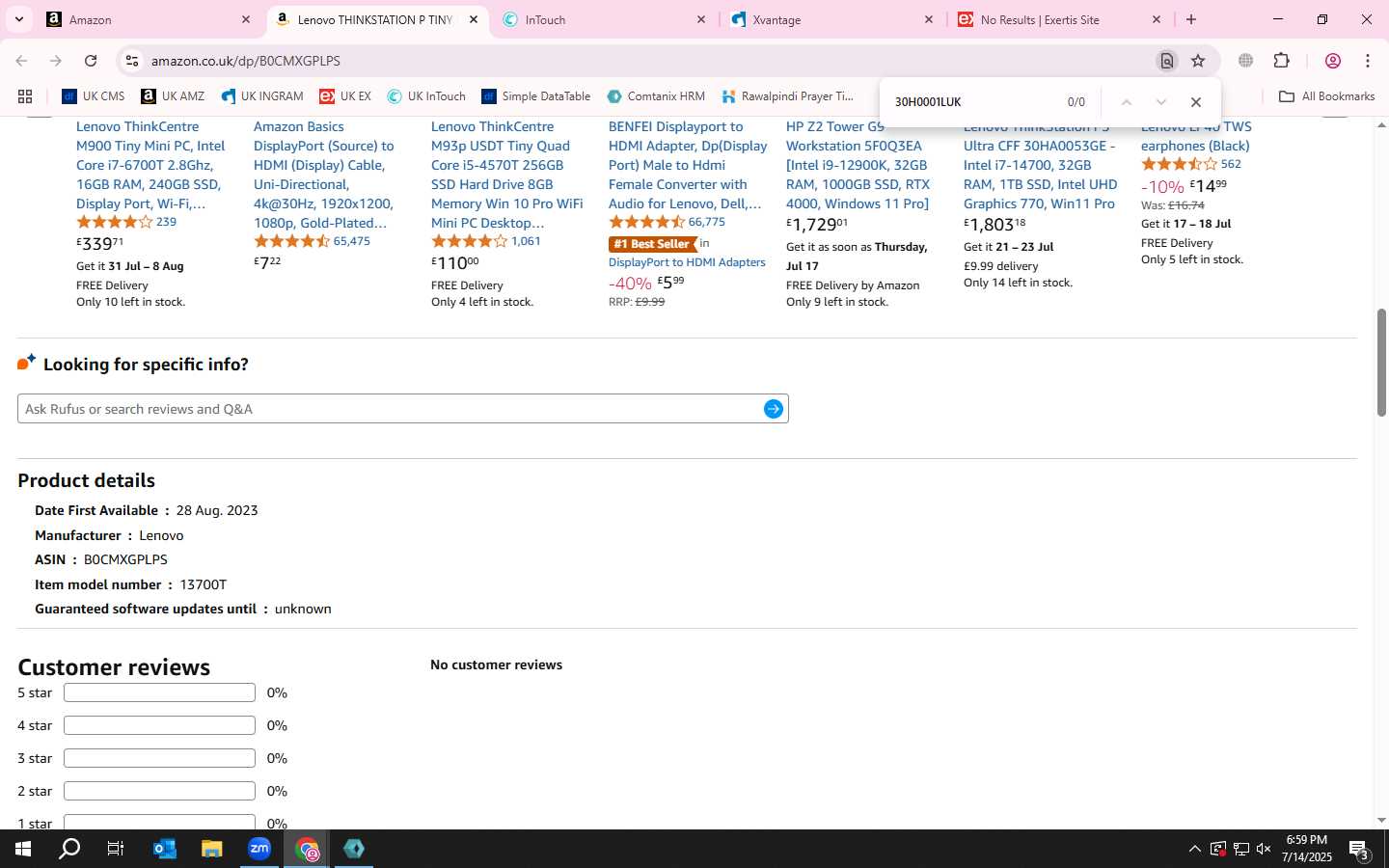Viewport: 1389px width, 868px height.
Task: Open ThinkStation P3 Ultra 30HA0053GE link
Action: [1041, 165]
